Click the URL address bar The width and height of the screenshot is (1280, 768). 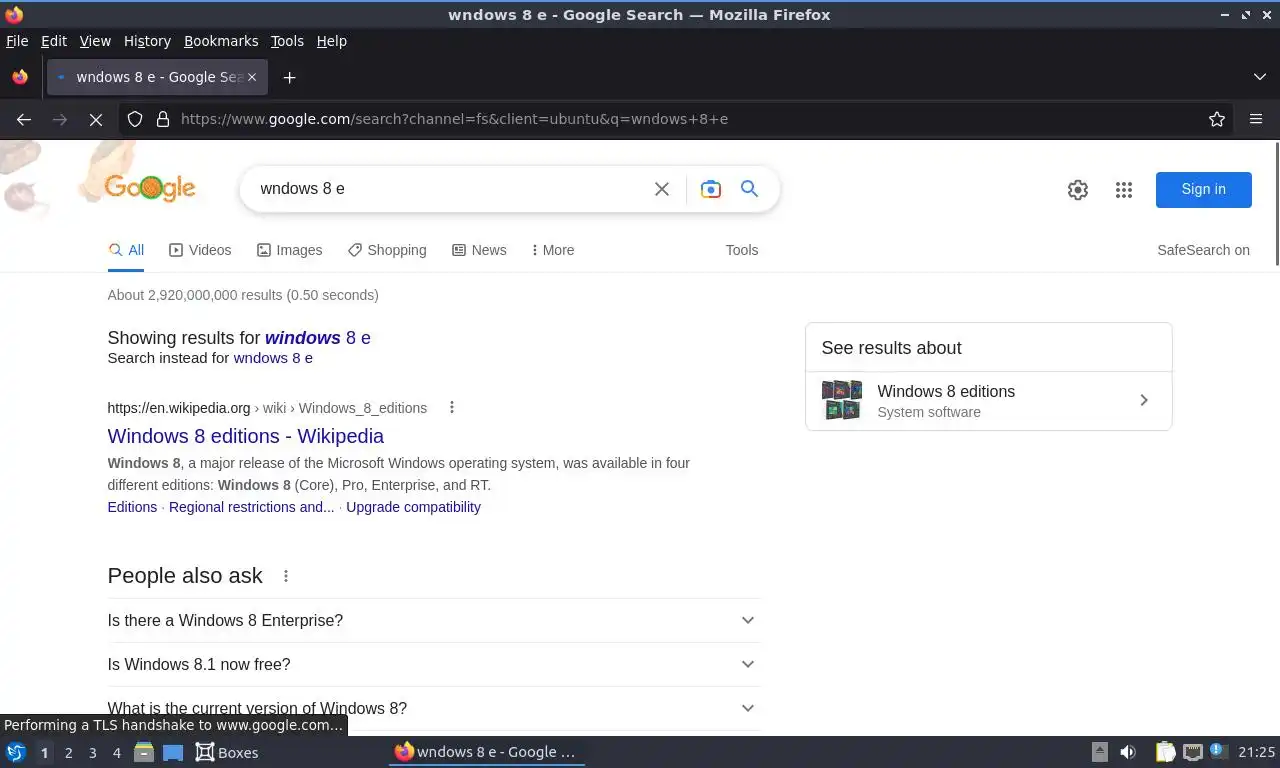click(x=688, y=119)
